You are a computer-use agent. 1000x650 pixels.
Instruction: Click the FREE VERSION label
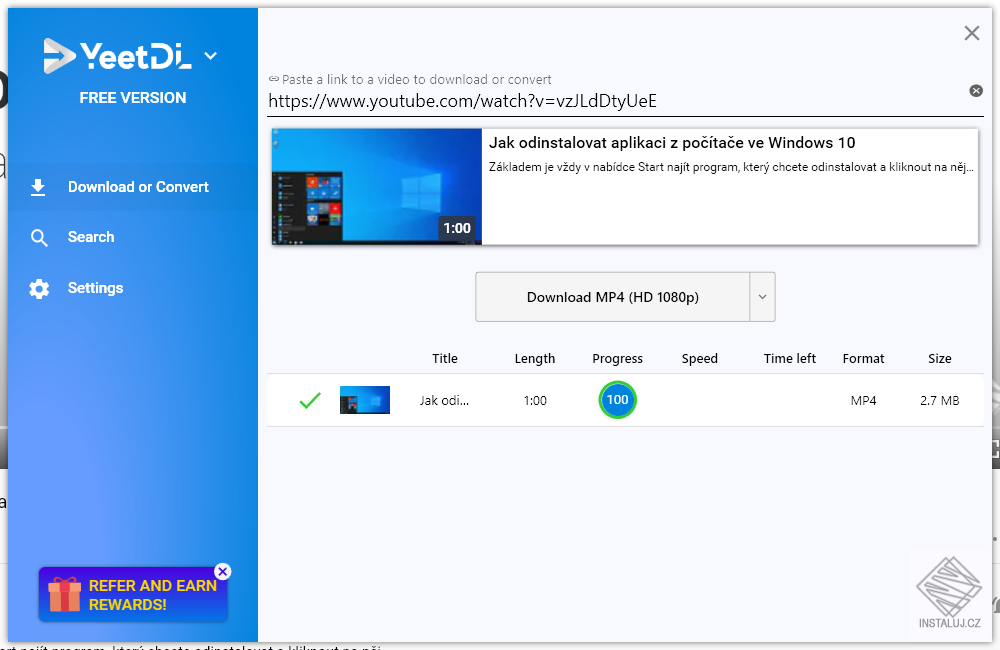coord(133,98)
